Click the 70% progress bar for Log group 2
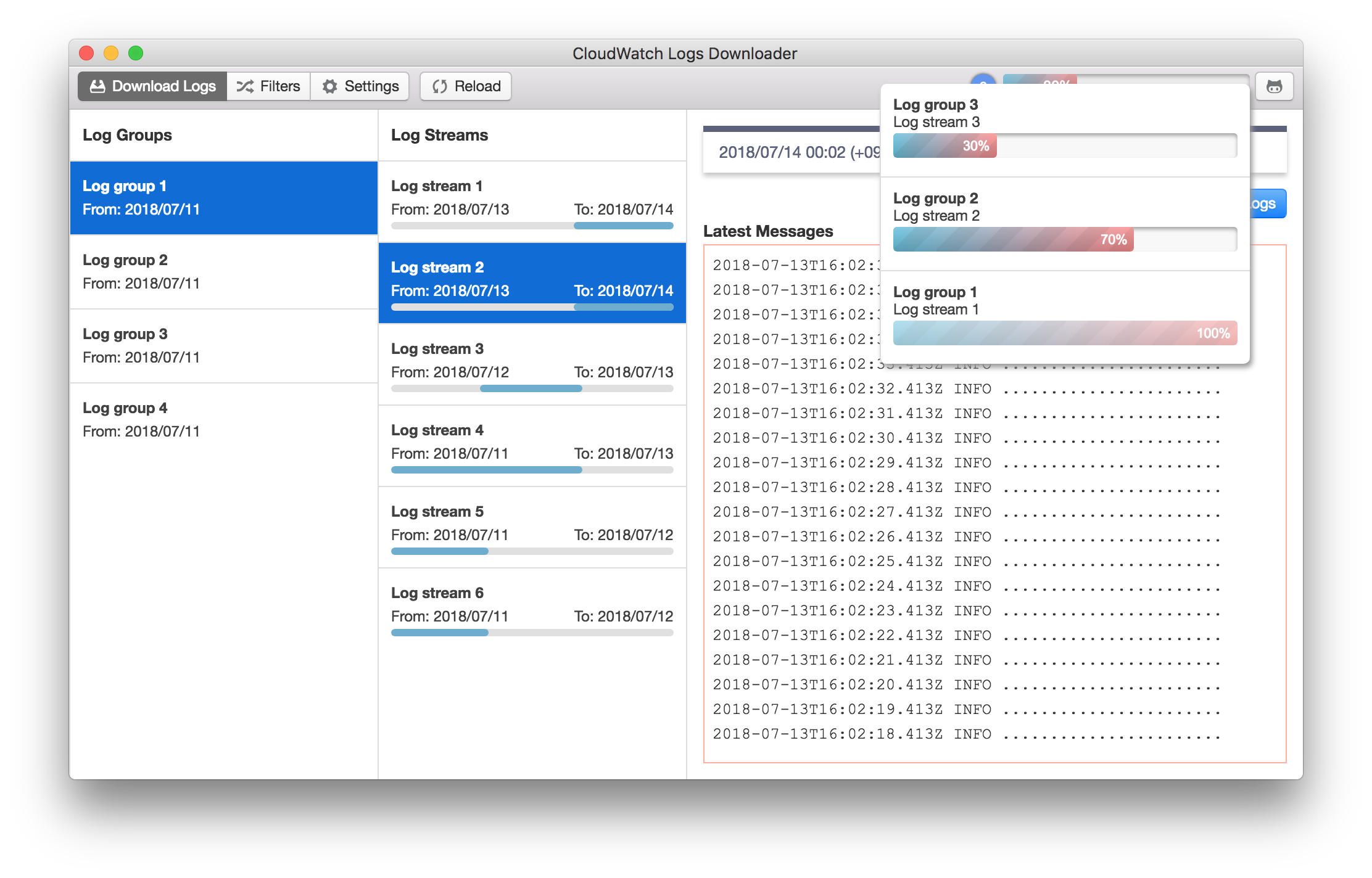 point(1065,240)
